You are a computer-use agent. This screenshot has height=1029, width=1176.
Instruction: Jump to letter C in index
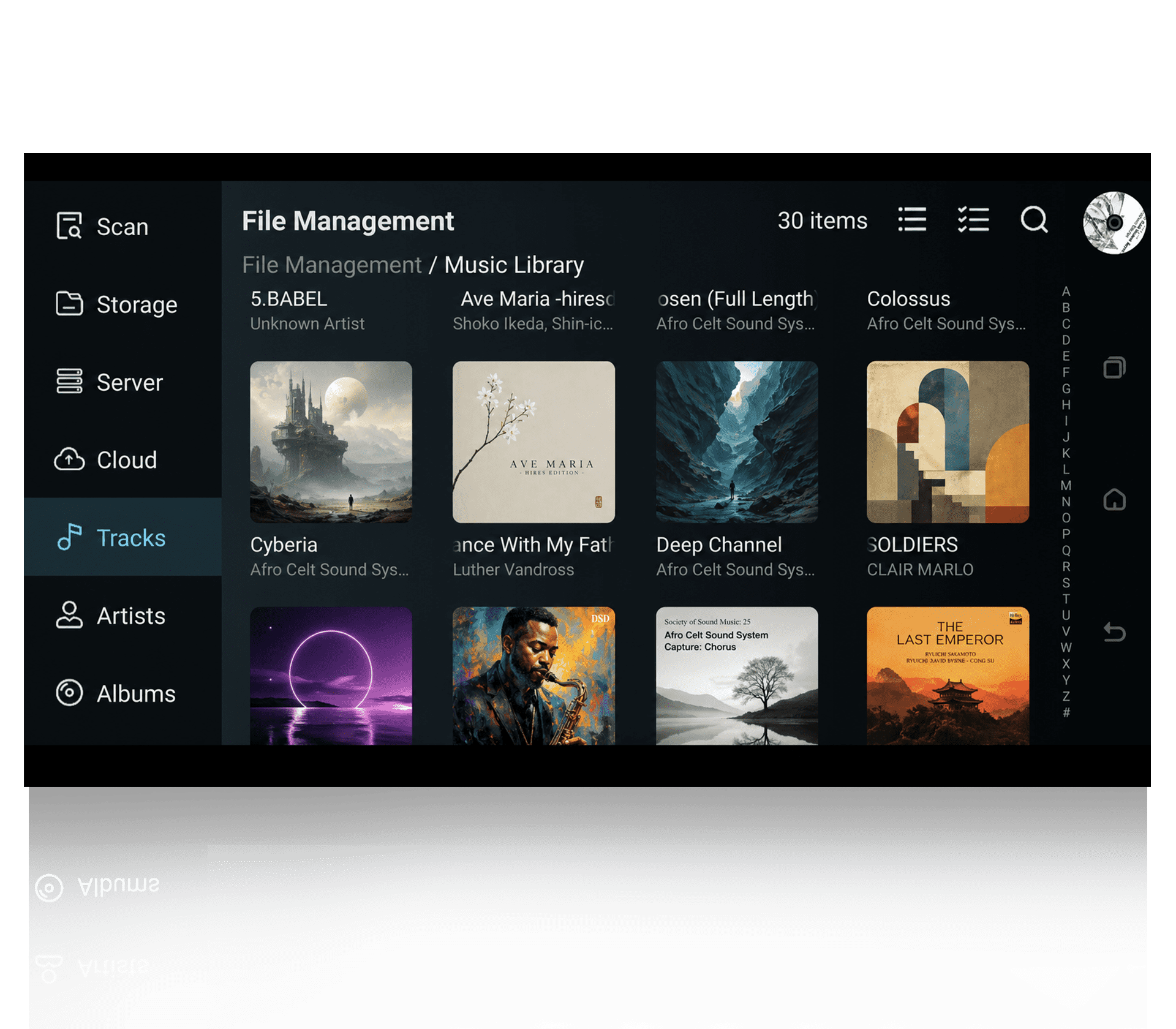1066,323
